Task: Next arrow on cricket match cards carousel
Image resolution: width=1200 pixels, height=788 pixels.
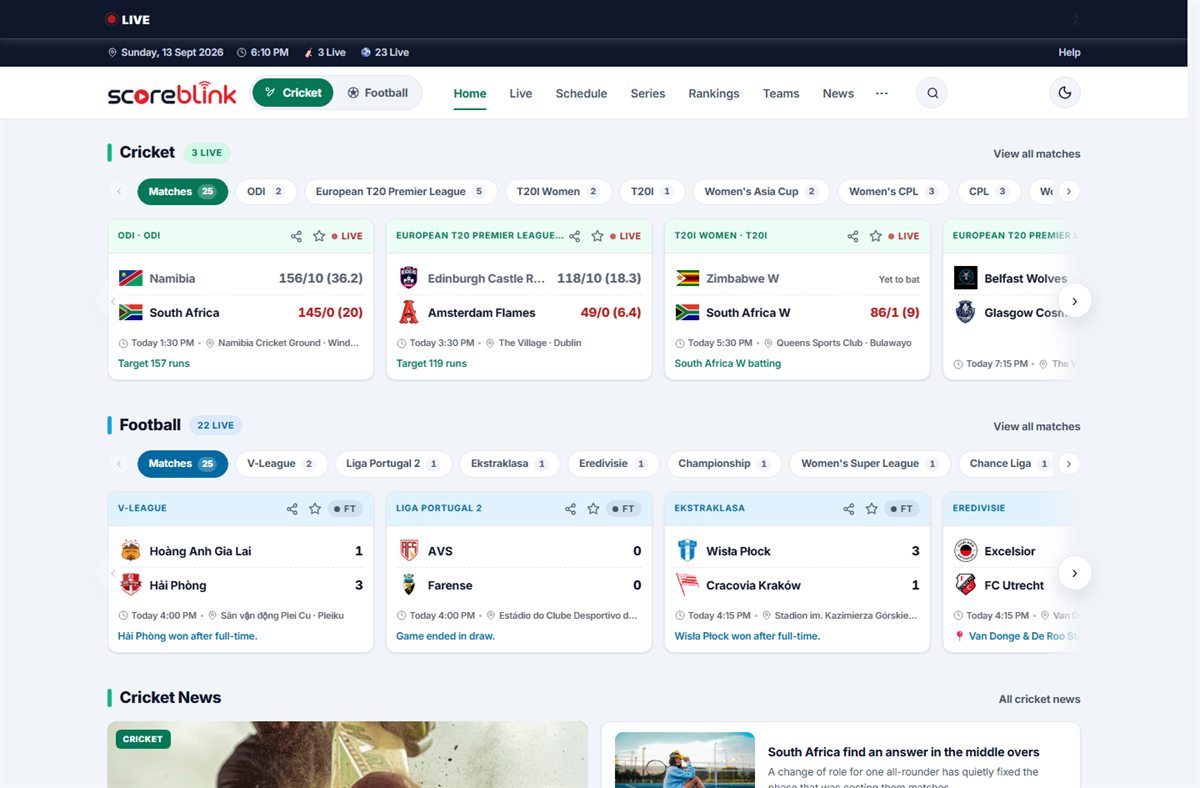Action: coord(1074,300)
